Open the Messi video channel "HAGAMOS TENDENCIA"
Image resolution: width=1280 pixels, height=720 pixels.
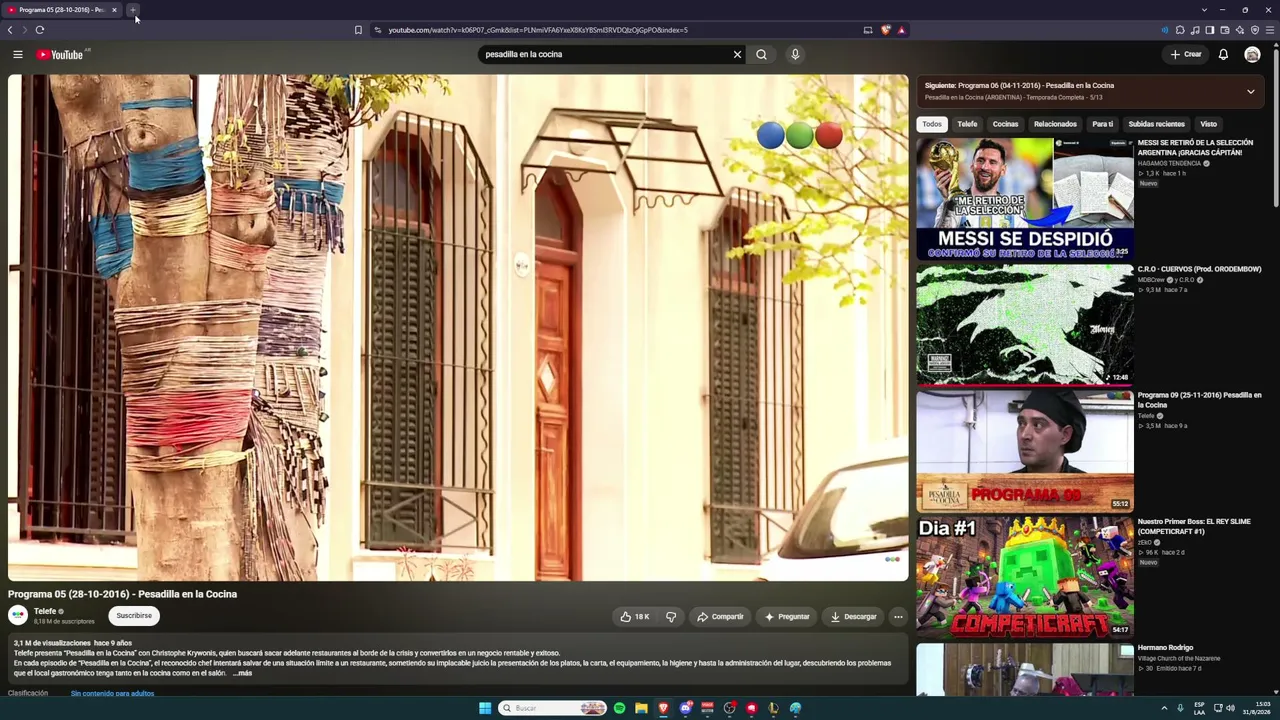click(x=1169, y=163)
